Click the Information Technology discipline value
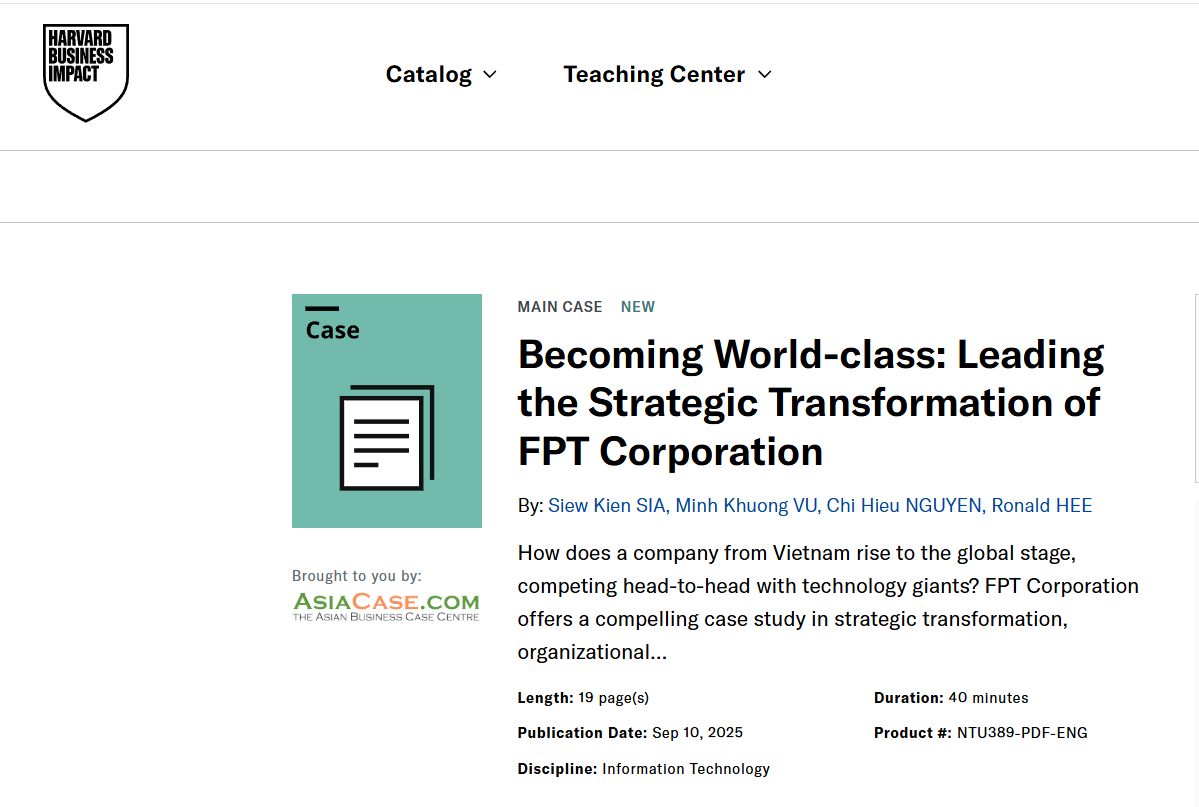Viewport: 1199px width, 807px height. tap(686, 769)
